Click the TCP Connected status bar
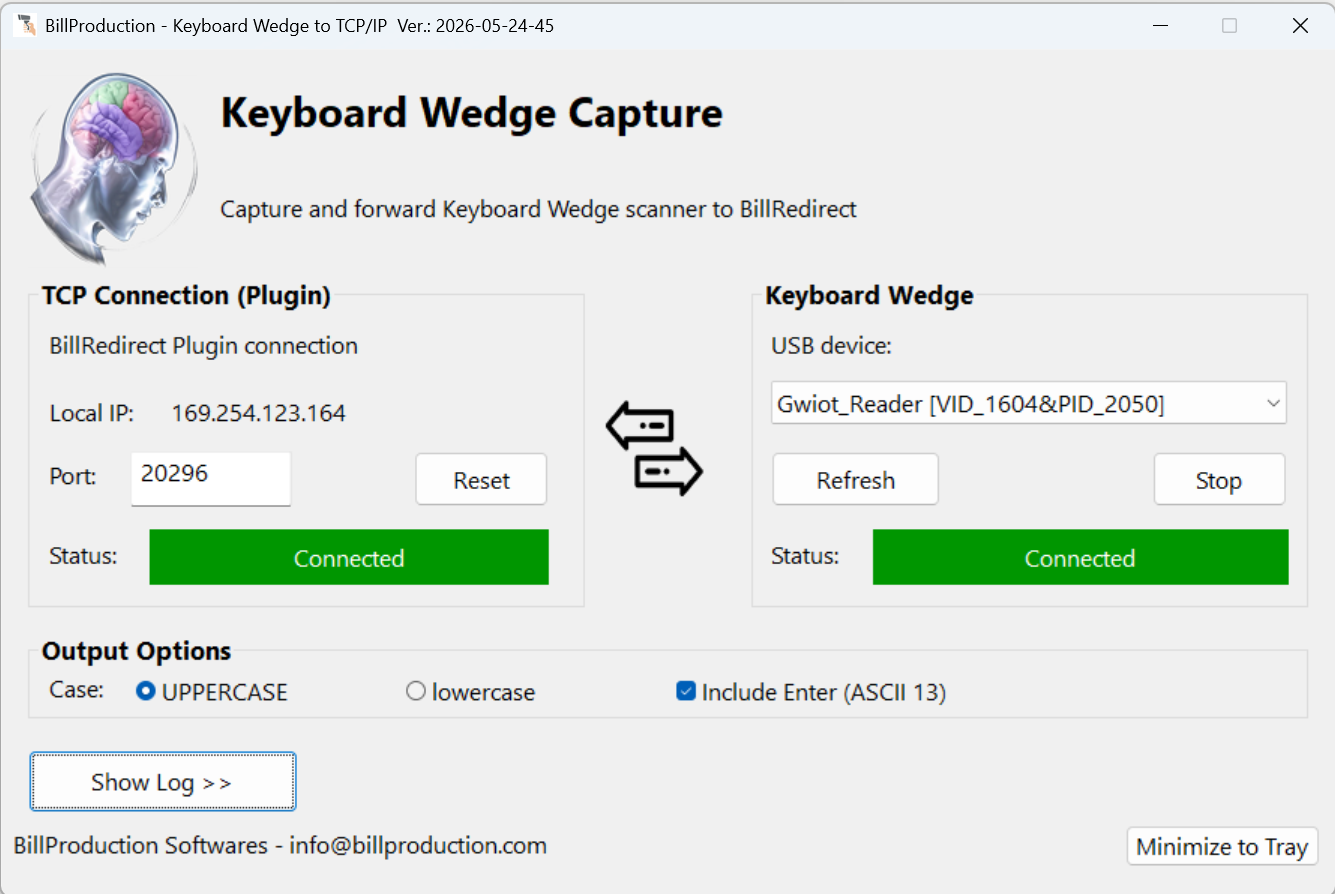Viewport: 1335px width, 894px height. pyautogui.click(x=349, y=557)
